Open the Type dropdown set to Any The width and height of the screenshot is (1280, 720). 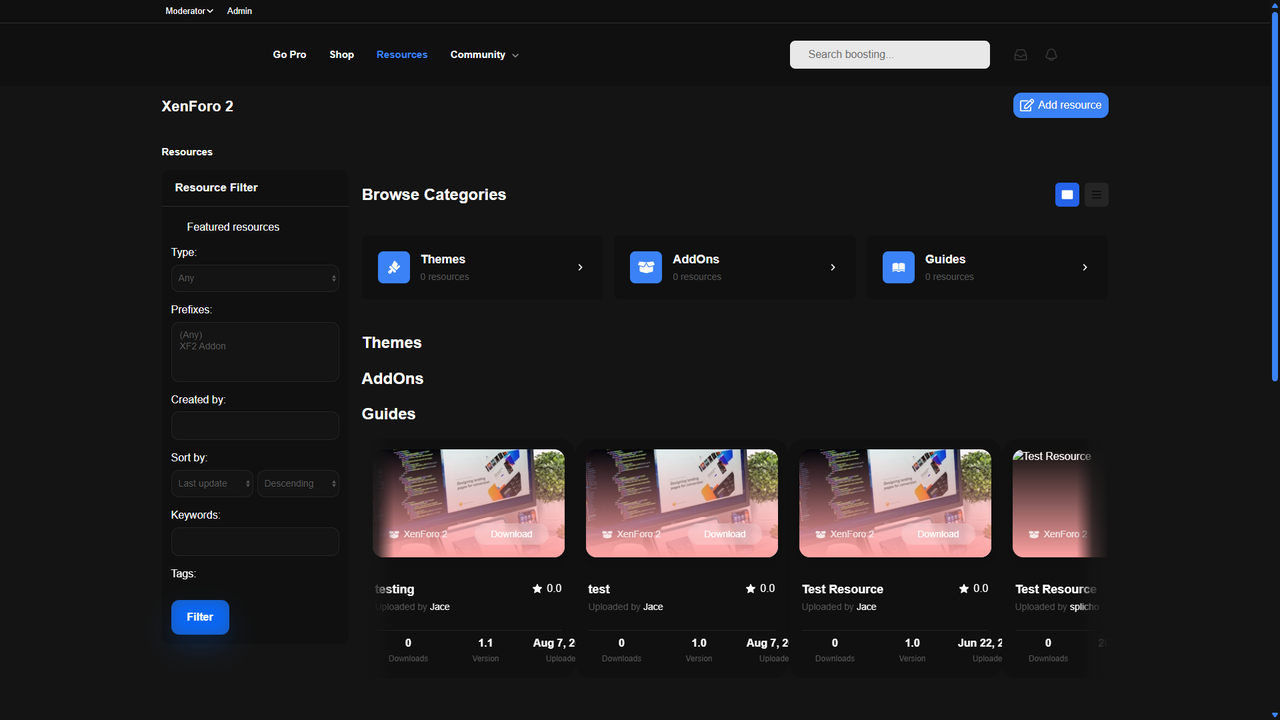[255, 278]
